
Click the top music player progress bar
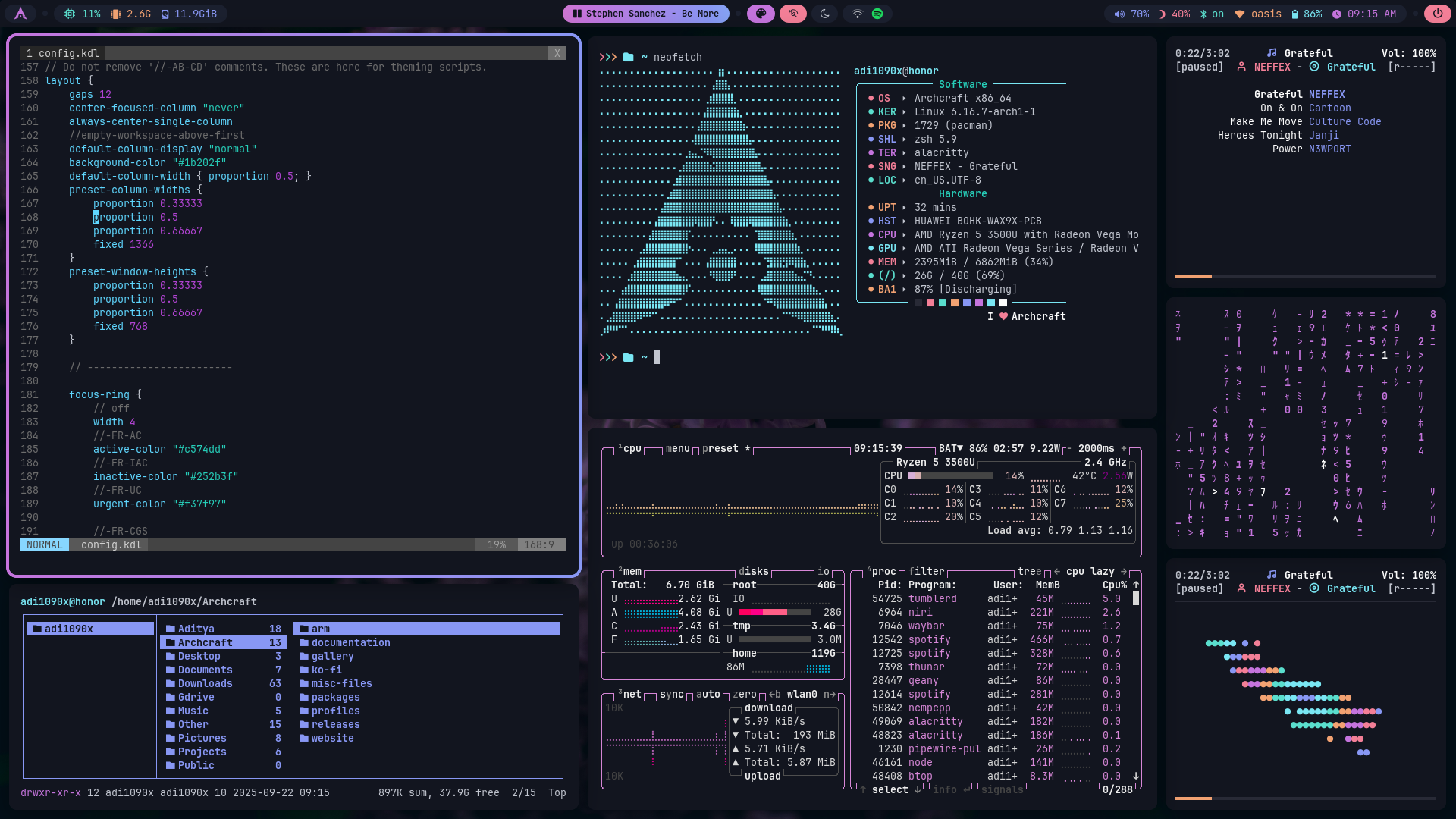tap(1305, 277)
